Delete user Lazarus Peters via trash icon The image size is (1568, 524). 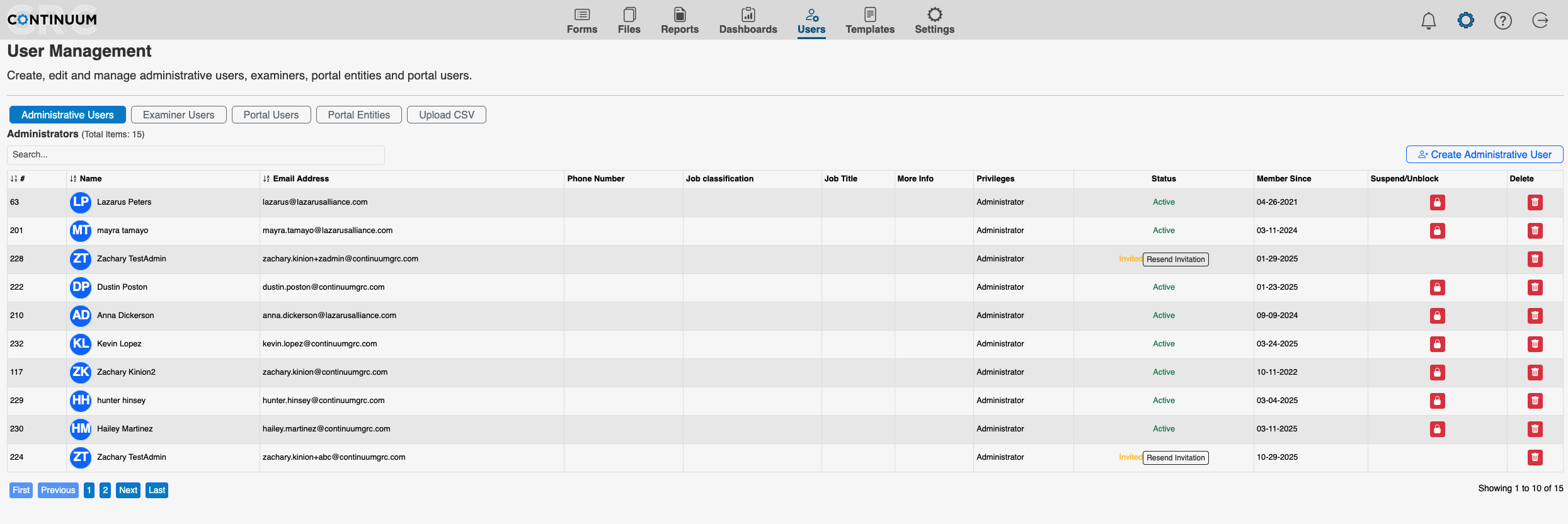click(1535, 202)
